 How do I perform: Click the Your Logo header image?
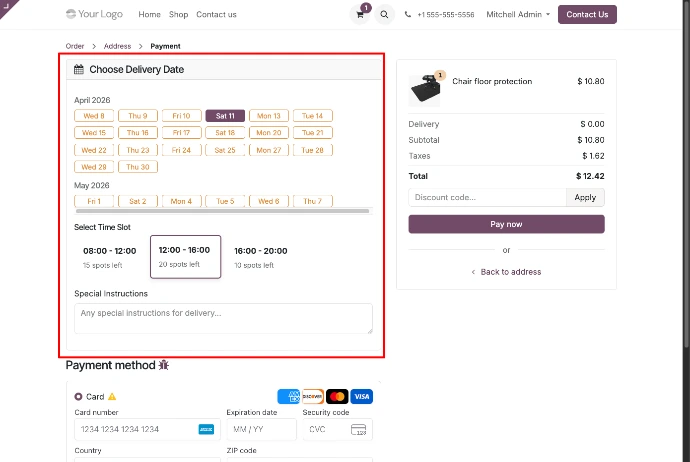click(x=93, y=15)
